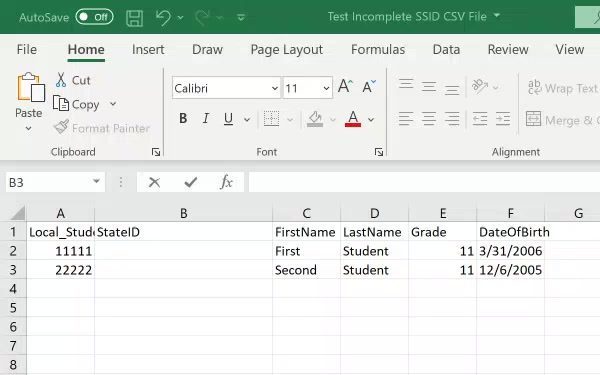600x375 pixels.
Task: Click the Align Left icon
Action: tap(406, 119)
